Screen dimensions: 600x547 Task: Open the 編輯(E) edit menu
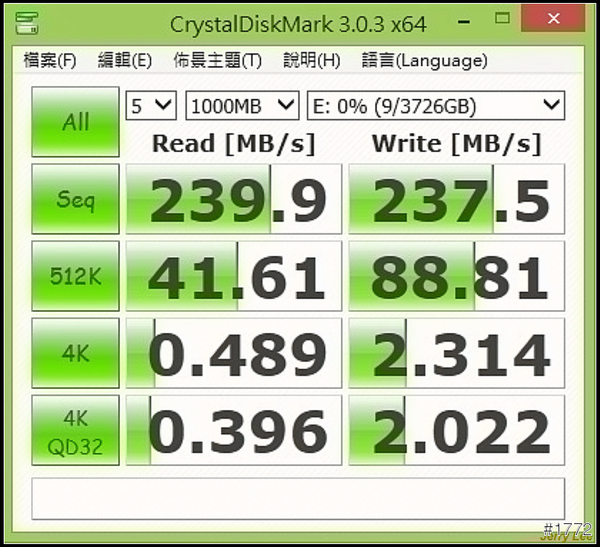(x=125, y=60)
